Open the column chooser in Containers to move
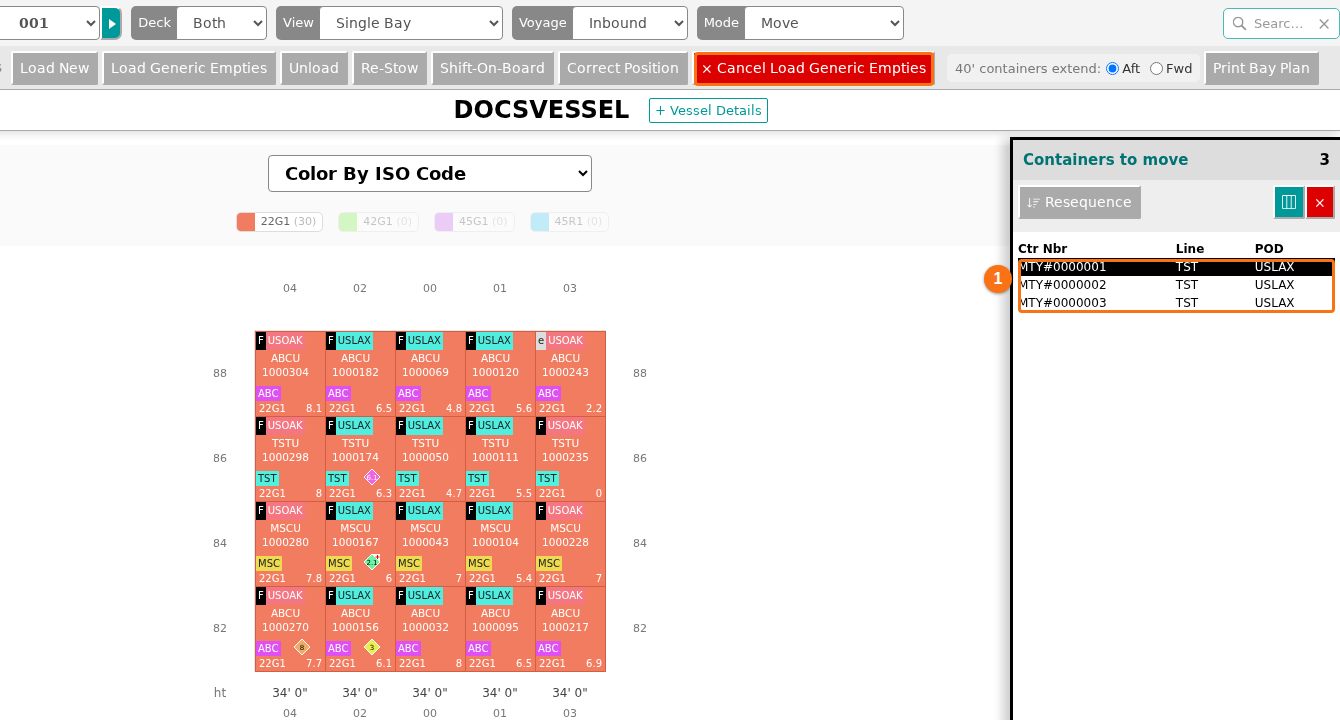Screen dimensions: 1340x720 click(1289, 202)
